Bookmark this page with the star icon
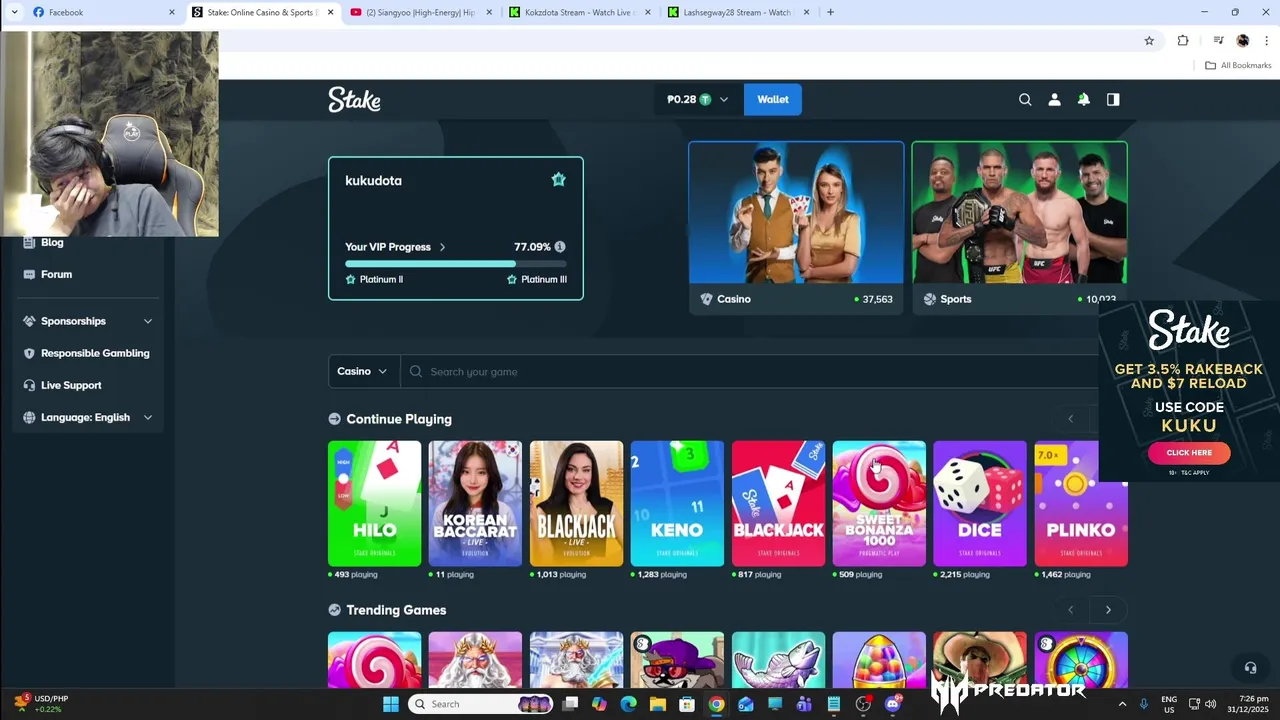Image resolution: width=1280 pixels, height=720 pixels. [x=1149, y=41]
